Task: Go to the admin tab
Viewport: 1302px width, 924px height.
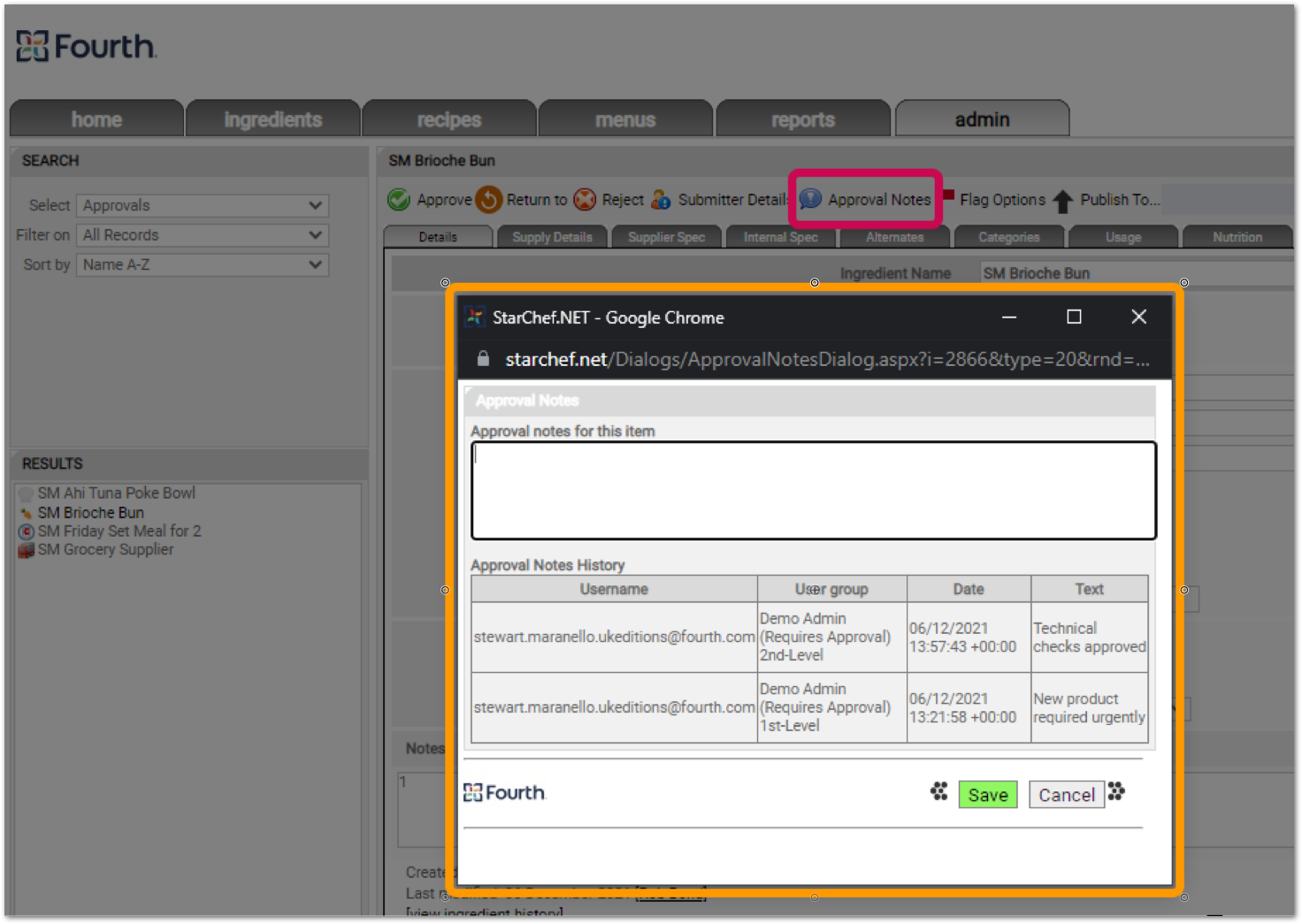Action: coord(982,119)
